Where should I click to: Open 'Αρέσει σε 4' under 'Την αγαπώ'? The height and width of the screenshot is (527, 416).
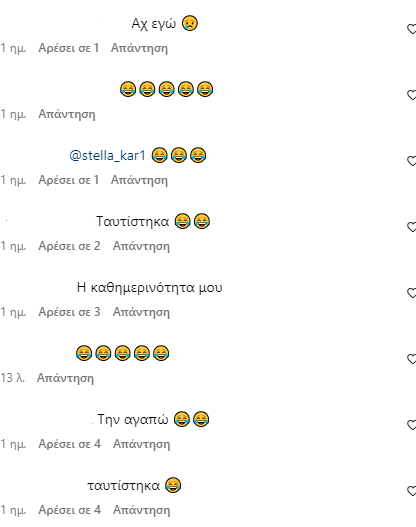70,444
